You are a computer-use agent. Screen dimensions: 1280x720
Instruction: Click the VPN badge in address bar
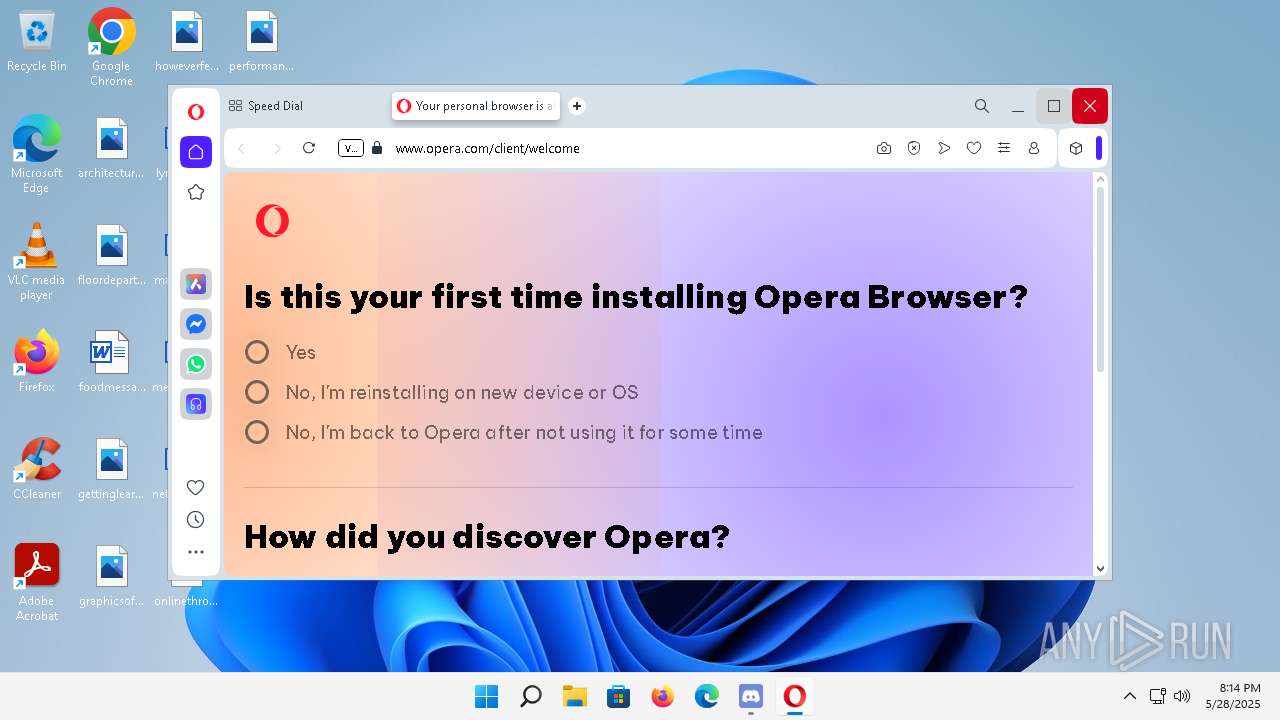351,148
